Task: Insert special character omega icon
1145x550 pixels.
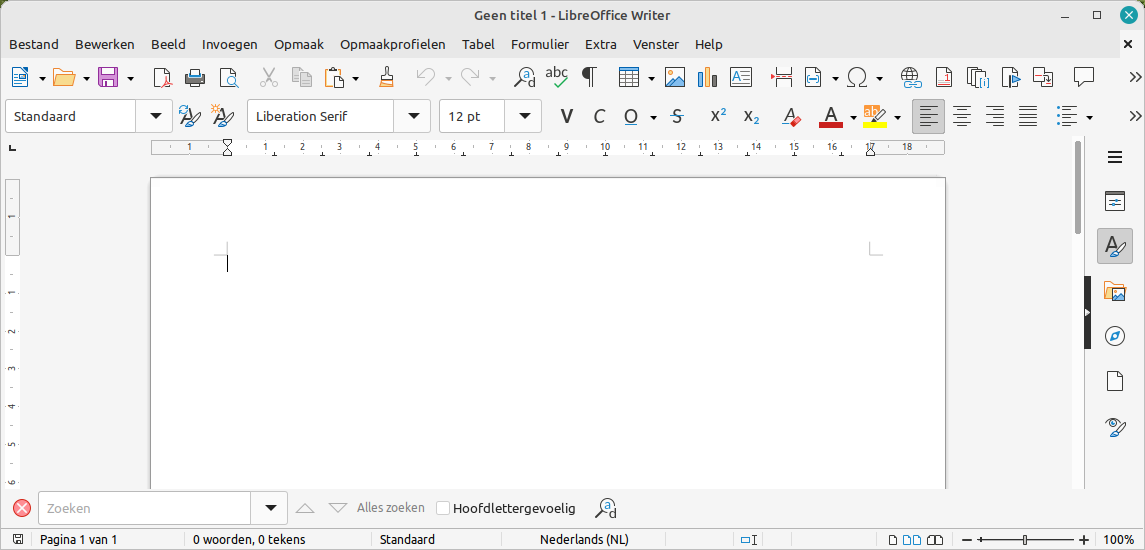Action: [x=857, y=77]
